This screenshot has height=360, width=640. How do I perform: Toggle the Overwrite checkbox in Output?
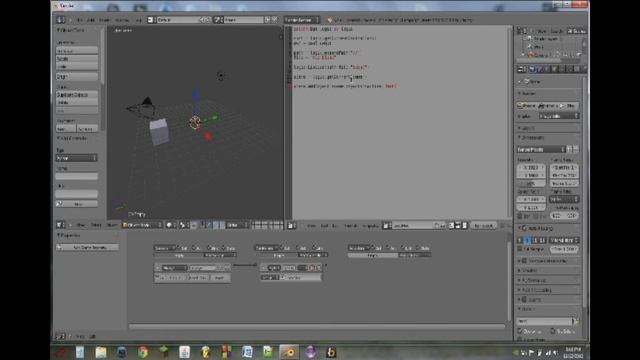(x=520, y=331)
